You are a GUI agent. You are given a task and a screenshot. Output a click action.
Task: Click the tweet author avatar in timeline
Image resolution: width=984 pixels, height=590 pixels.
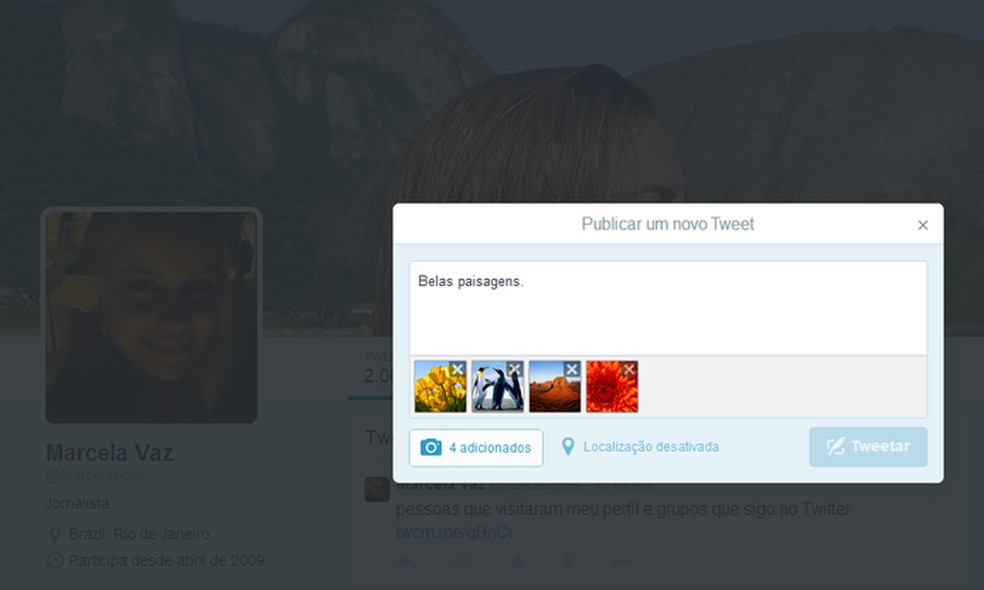click(377, 490)
